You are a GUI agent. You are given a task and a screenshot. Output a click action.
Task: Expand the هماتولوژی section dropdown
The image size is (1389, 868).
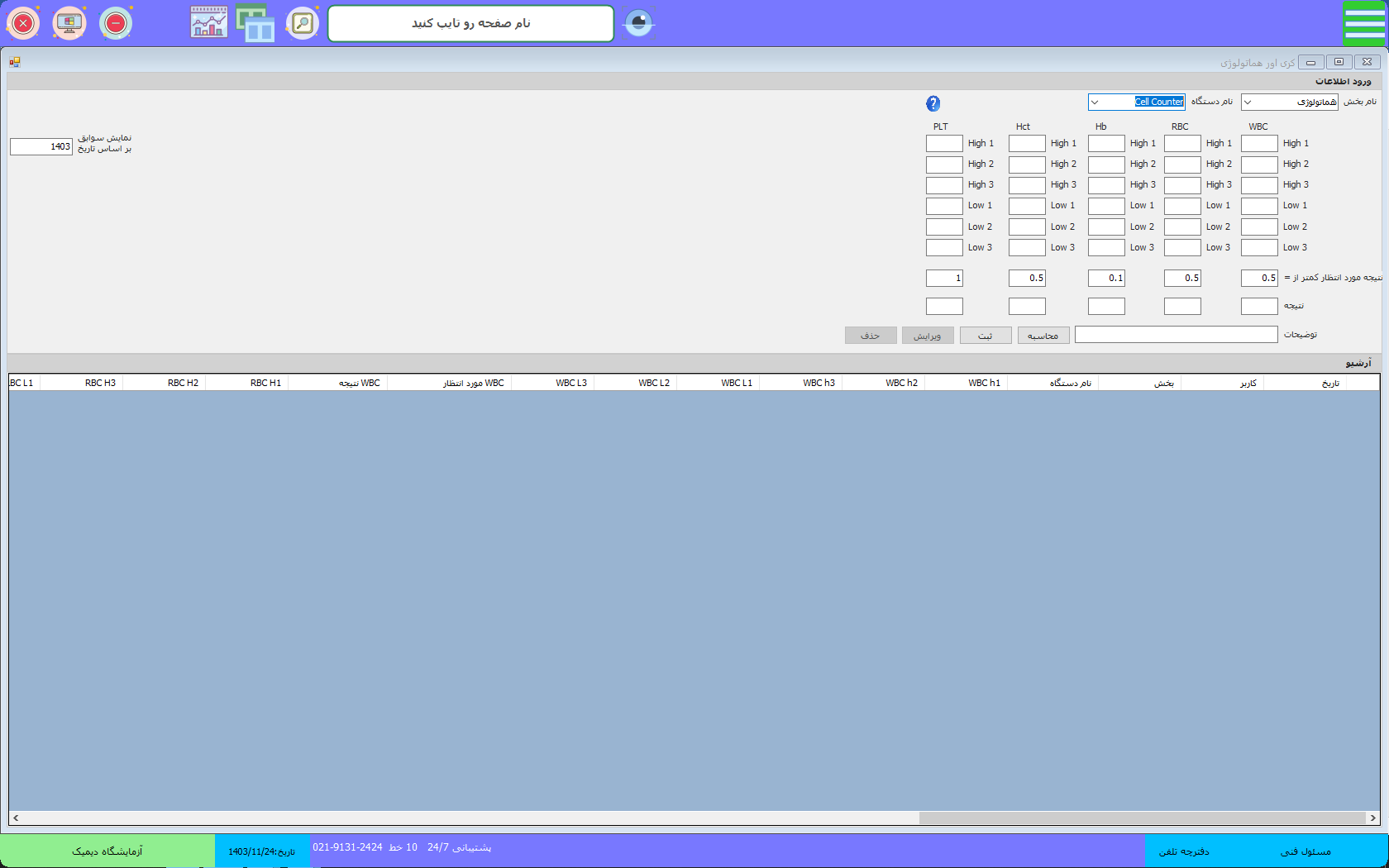[x=1248, y=103]
